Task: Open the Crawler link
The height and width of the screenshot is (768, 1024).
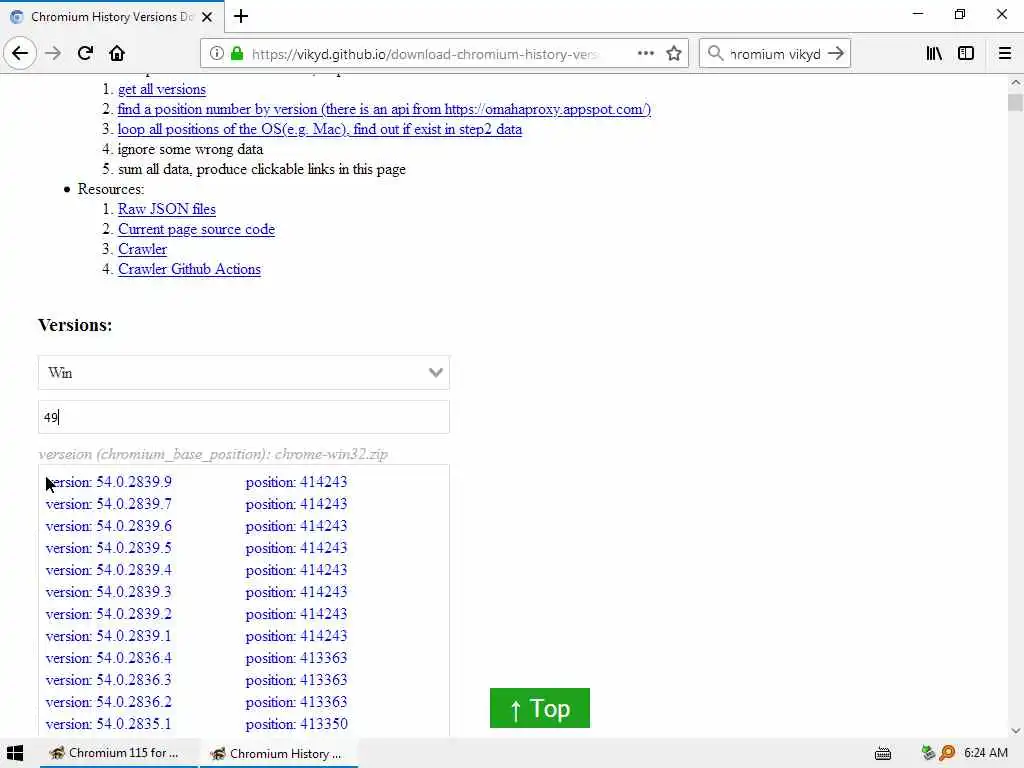Action: coord(142,249)
